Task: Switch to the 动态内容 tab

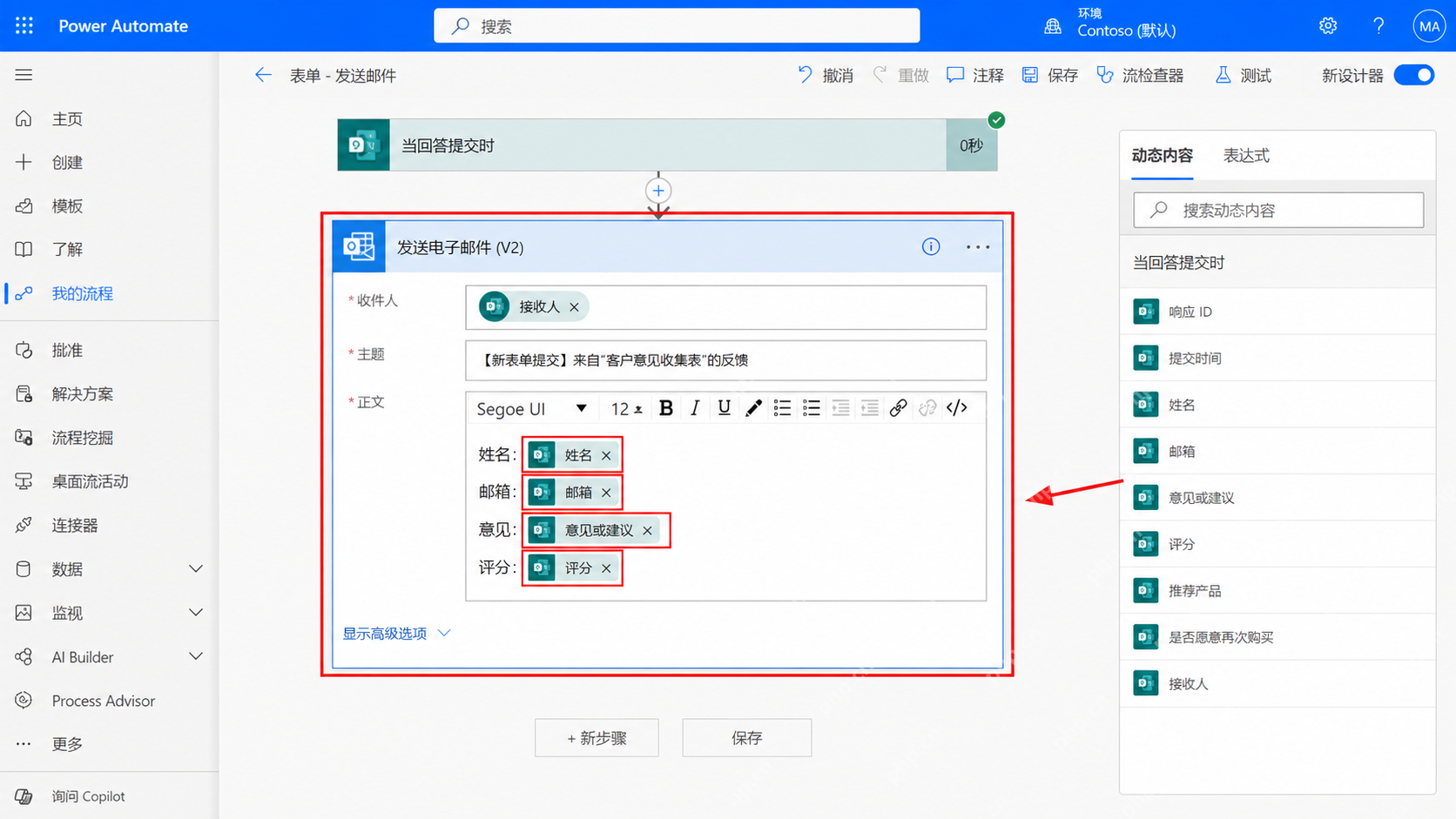Action: click(x=1162, y=156)
